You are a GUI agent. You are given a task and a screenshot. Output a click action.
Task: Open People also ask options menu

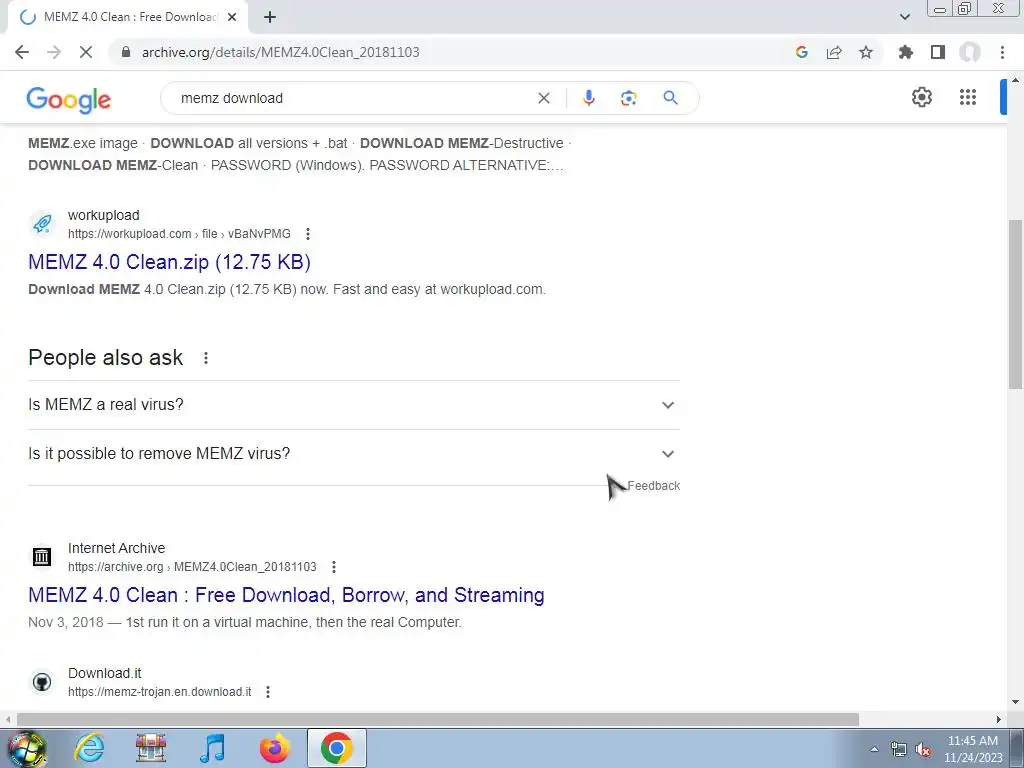(x=206, y=358)
